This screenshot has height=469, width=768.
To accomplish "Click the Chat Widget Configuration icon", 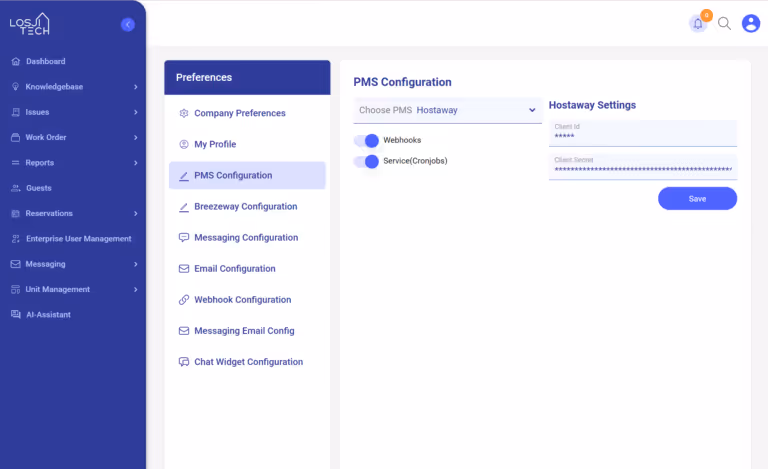I will pyautogui.click(x=184, y=362).
